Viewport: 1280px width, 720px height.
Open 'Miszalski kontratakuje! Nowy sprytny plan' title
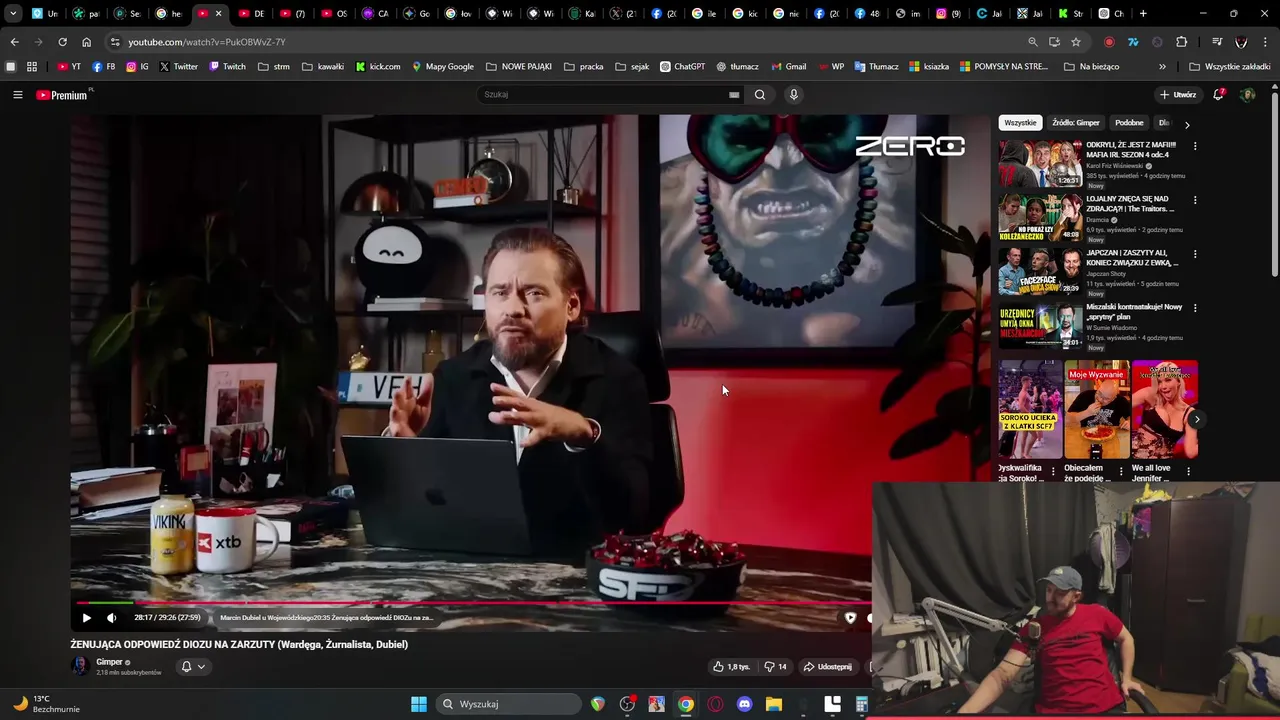[x=1134, y=312]
